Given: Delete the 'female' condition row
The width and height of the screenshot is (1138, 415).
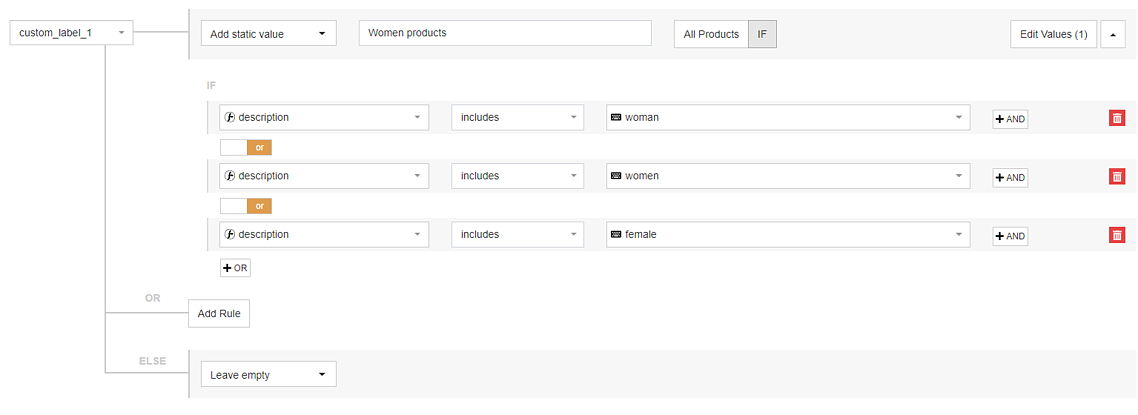Looking at the screenshot, I should pos(1117,235).
